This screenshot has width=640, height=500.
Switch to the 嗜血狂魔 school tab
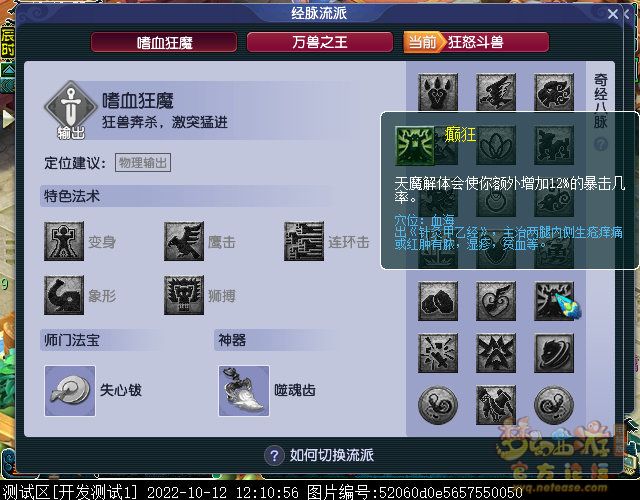pyautogui.click(x=164, y=42)
